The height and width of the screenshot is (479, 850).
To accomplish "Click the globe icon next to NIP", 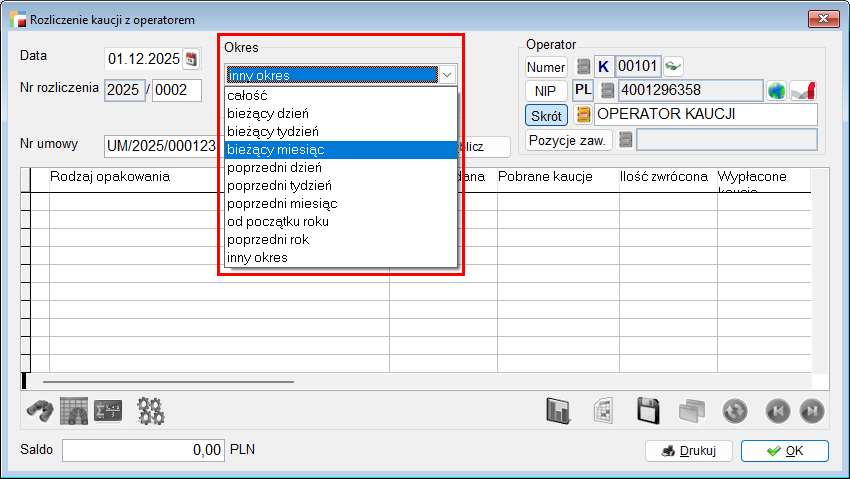I will tap(777, 91).
